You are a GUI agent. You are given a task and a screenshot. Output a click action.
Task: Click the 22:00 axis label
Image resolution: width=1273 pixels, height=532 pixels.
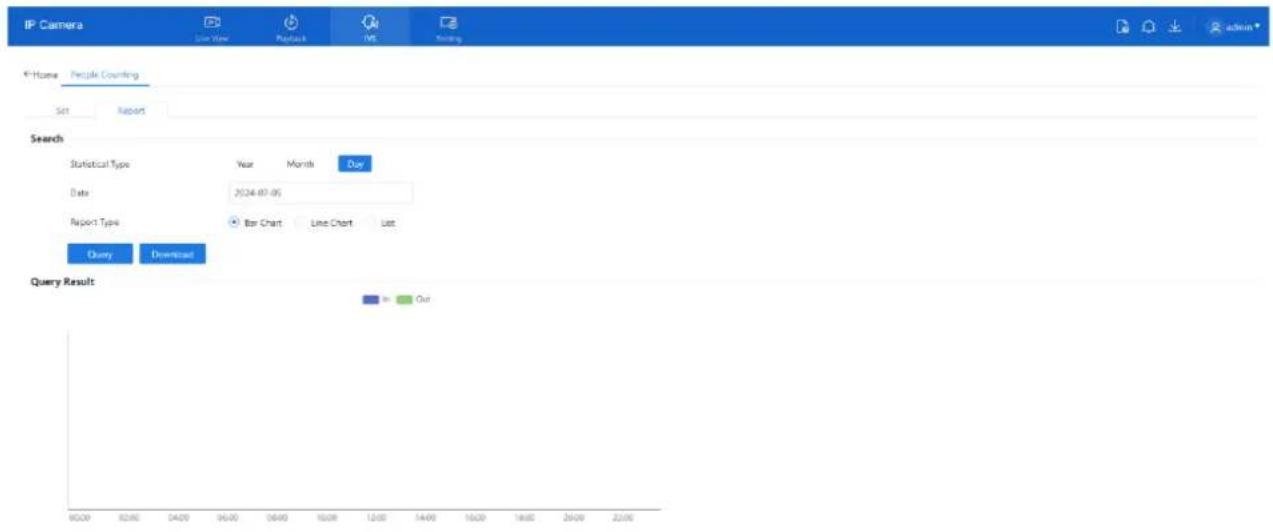tap(622, 520)
